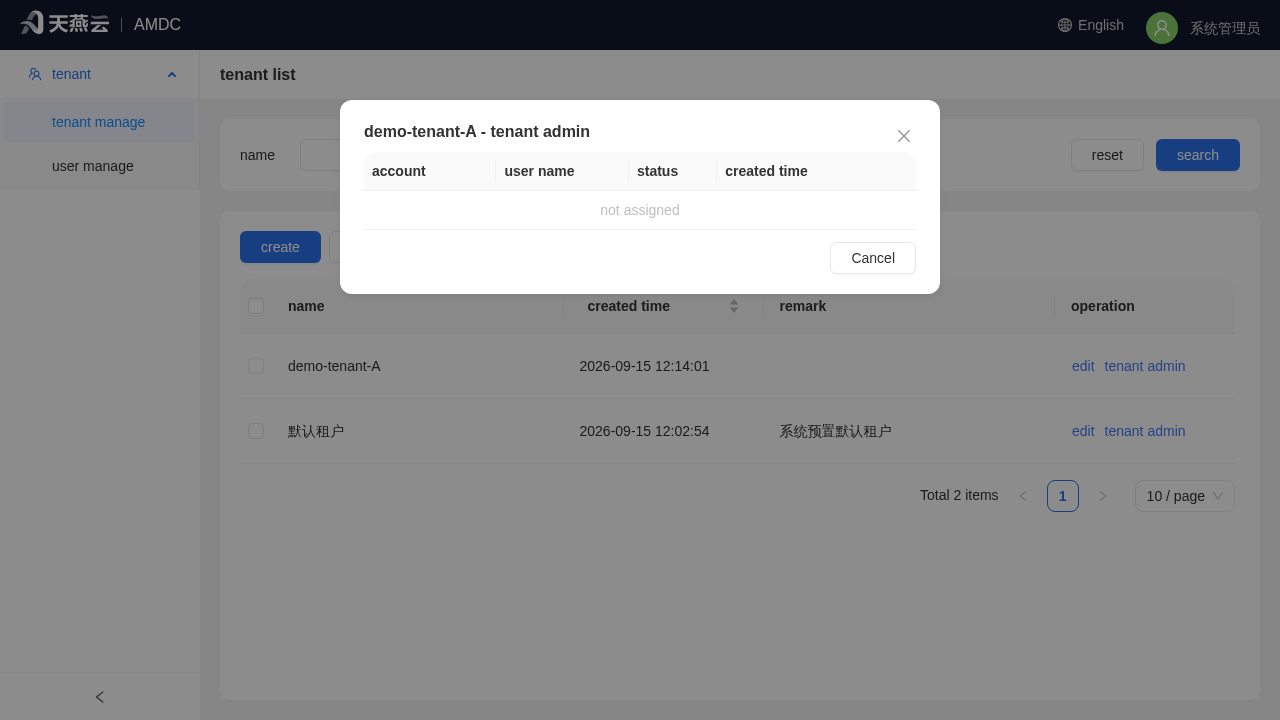
Task: Open the 10 / page dropdown
Action: (1185, 496)
